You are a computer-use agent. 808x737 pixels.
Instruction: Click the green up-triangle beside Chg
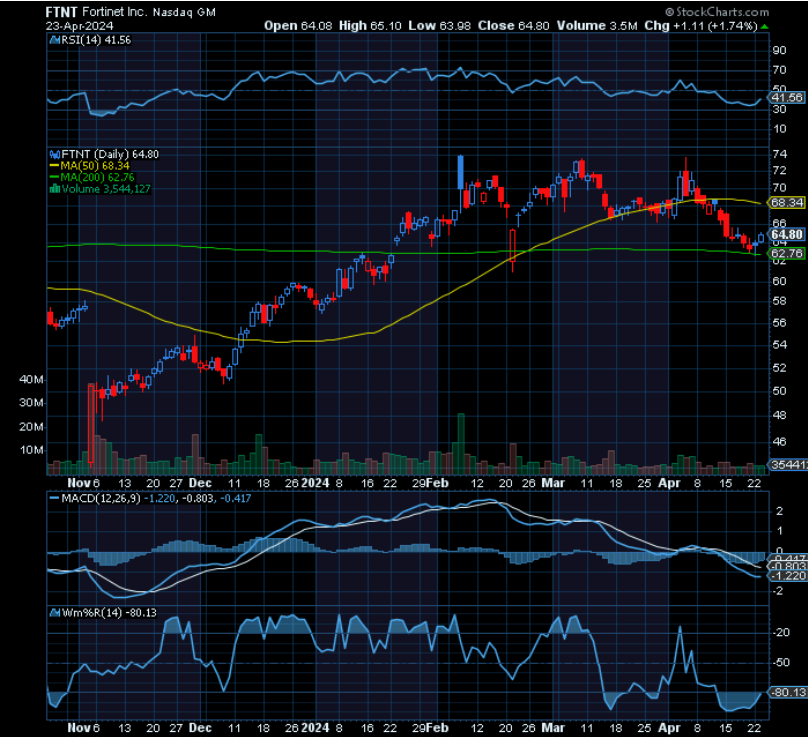point(765,26)
